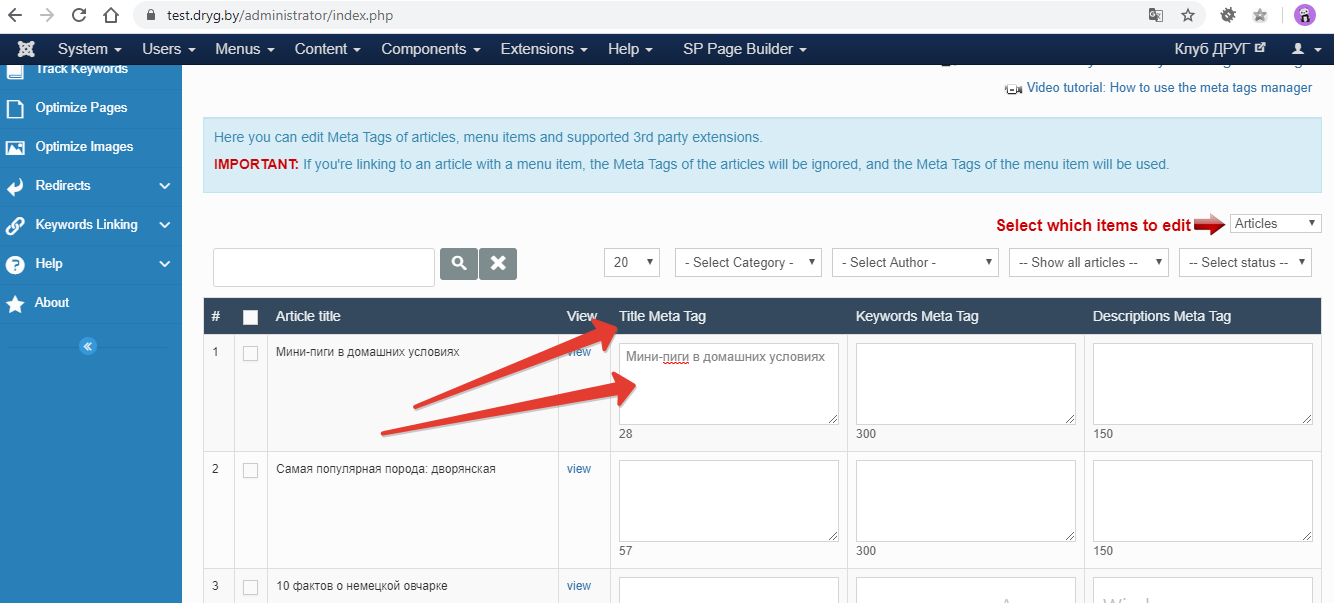The width and height of the screenshot is (1334, 603).
Task: Click Keywords Meta Tag field for Мини-пиги
Action: pos(966,384)
